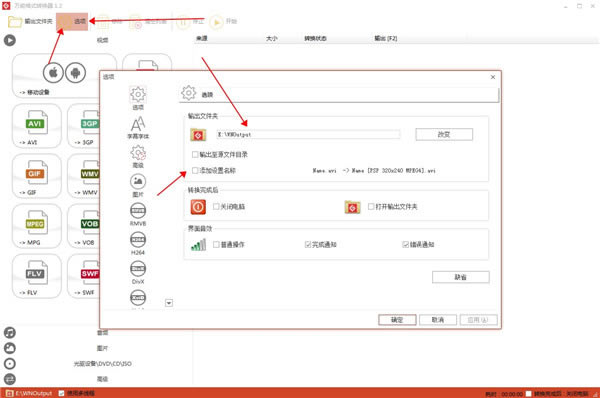Select the MPG format conversion icon

tap(36, 226)
